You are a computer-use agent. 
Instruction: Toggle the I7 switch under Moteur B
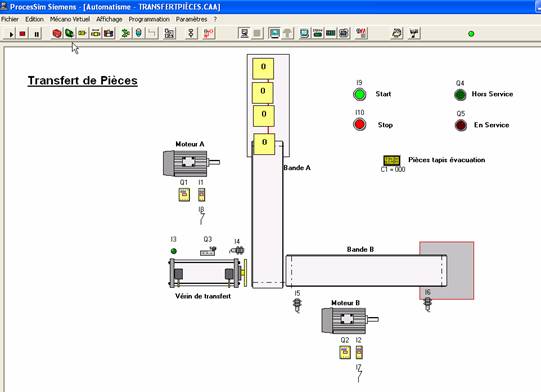click(x=359, y=376)
